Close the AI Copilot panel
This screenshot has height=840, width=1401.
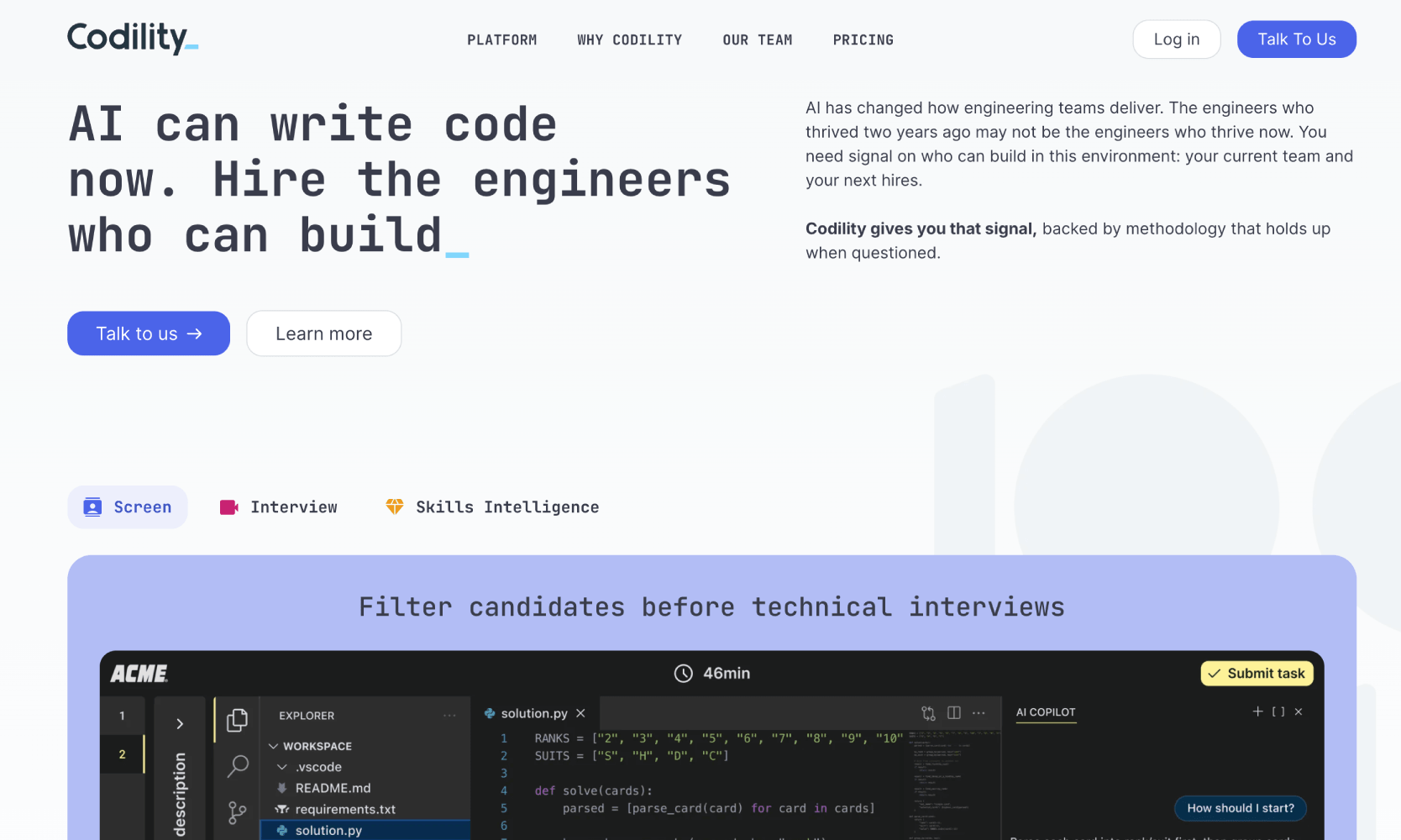(x=1299, y=711)
